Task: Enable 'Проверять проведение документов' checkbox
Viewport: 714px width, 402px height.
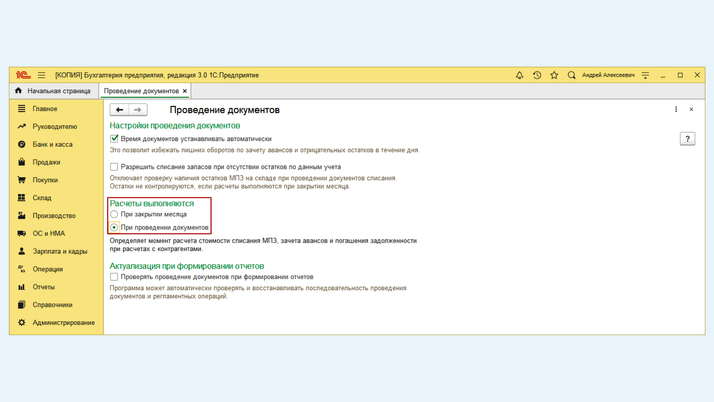Action: pos(114,277)
